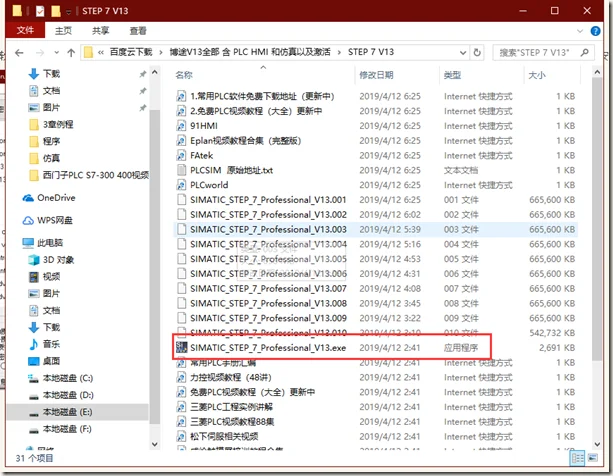The width and height of the screenshot is (613, 476).
Task: Expand the address bar history dropdown
Action: pyautogui.click(x=463, y=52)
